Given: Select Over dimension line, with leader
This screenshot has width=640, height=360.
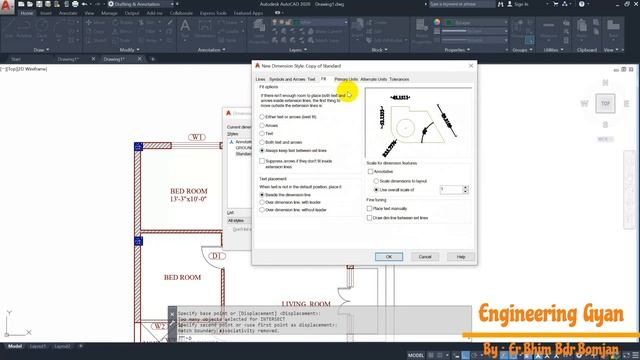Looking at the screenshot, I should pos(290,202).
